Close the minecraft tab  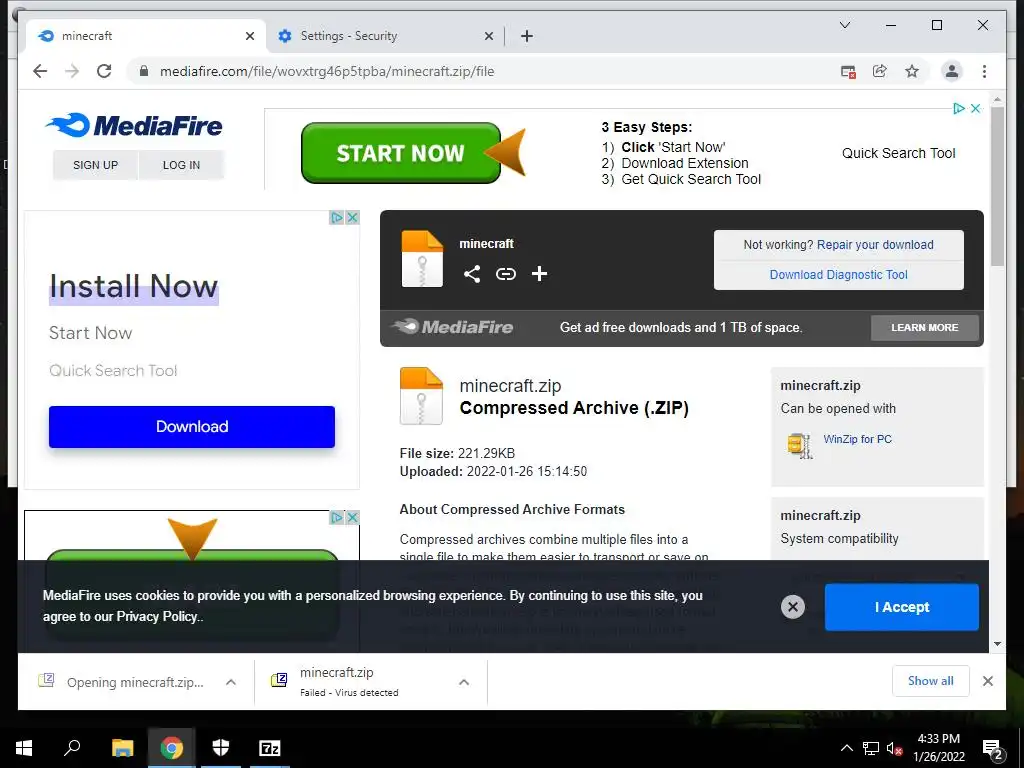[x=249, y=37]
